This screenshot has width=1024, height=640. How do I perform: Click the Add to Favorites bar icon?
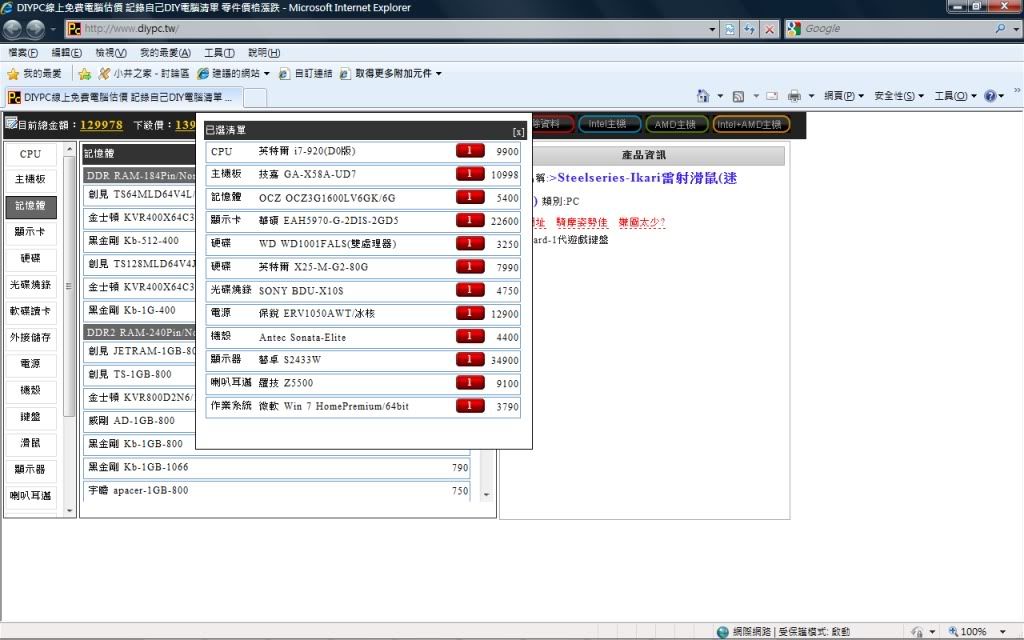pos(84,74)
